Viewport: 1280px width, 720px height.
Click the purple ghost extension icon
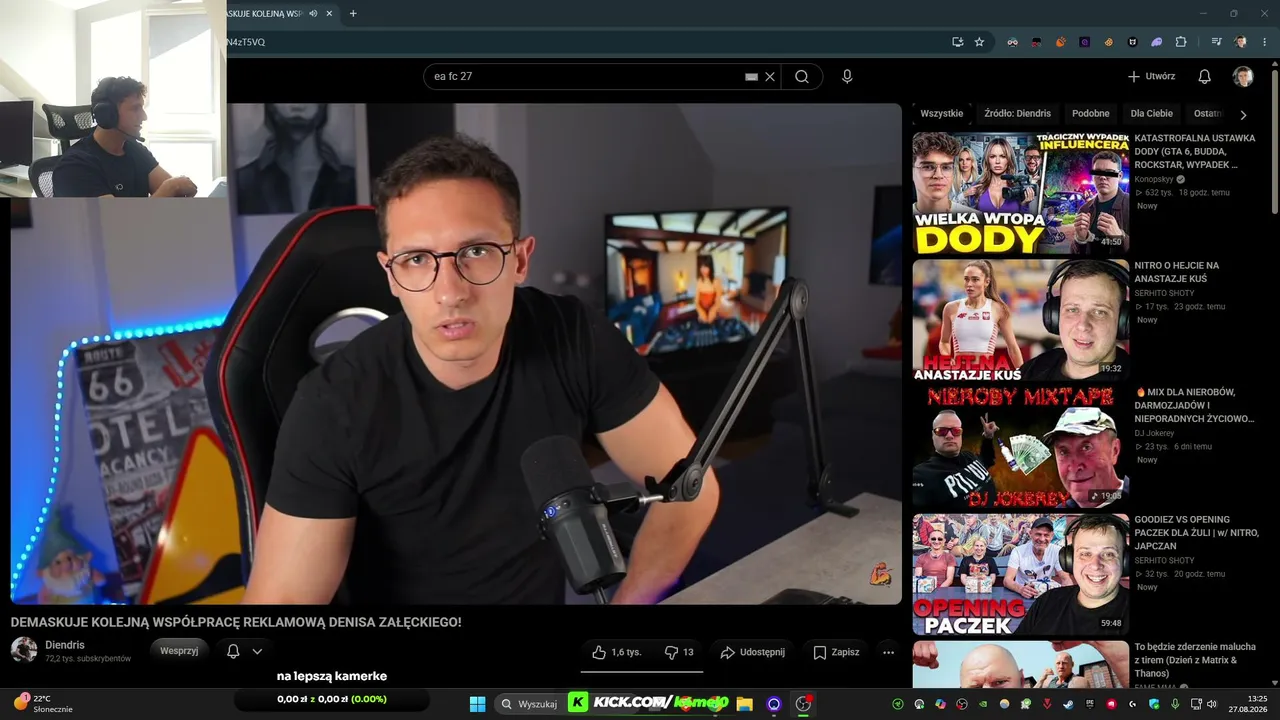coord(1157,42)
